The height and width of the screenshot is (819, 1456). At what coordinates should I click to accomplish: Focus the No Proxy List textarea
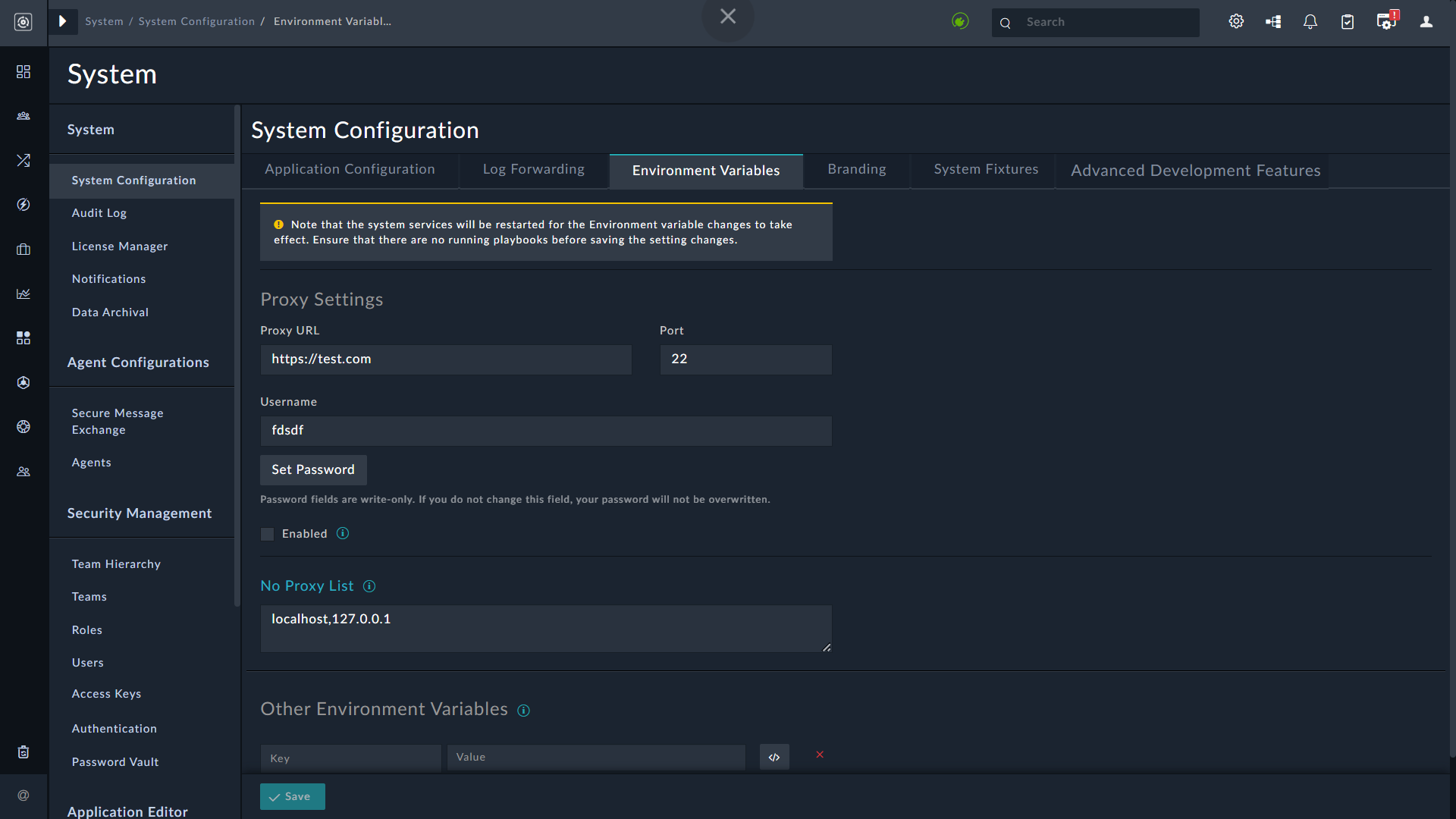(x=546, y=629)
